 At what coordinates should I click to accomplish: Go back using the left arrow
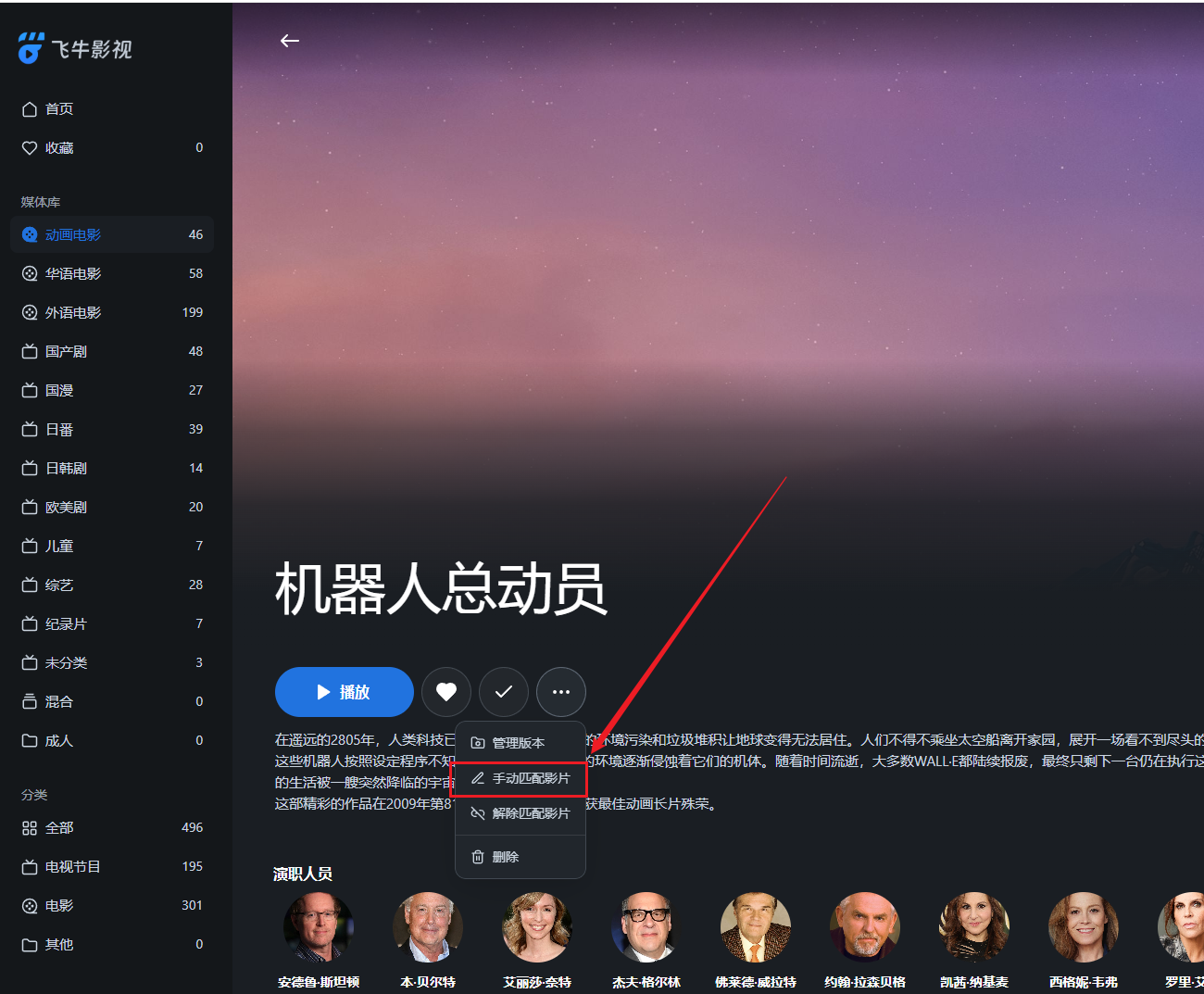click(x=290, y=41)
